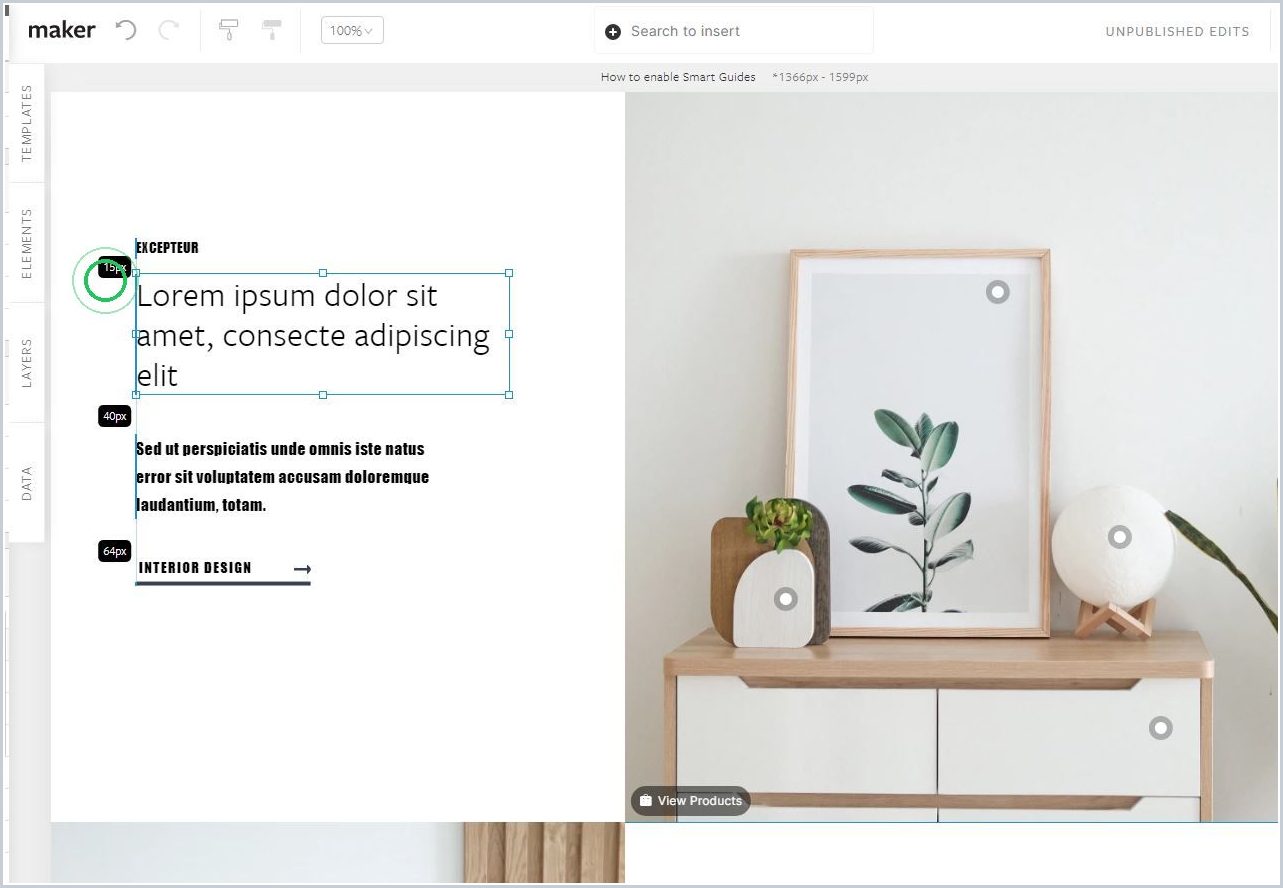Open the Data side tab
The height and width of the screenshot is (888, 1283).
(x=27, y=483)
